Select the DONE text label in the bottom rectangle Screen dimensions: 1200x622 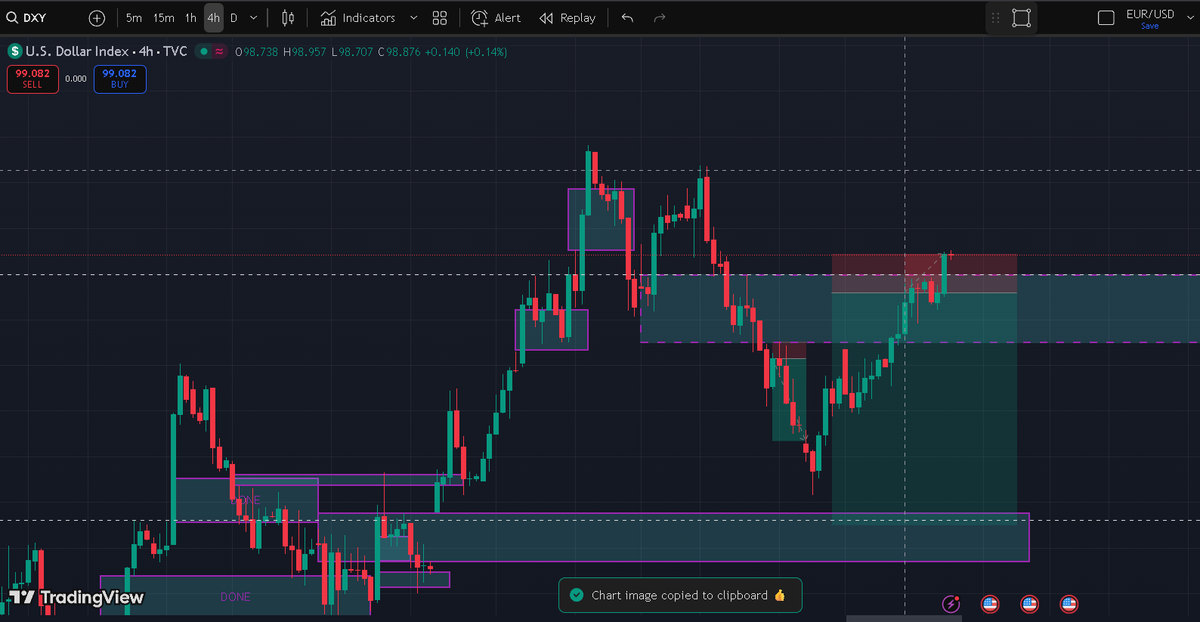[x=236, y=597]
